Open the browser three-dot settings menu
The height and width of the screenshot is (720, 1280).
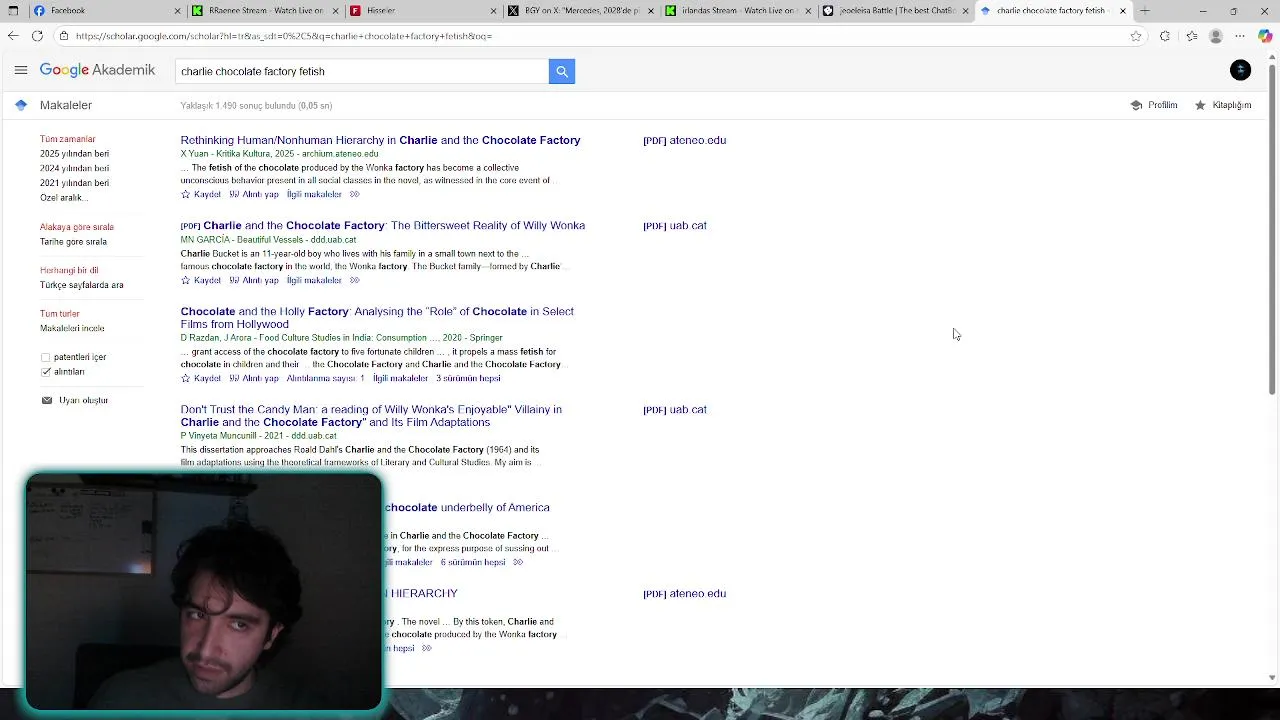point(1240,36)
